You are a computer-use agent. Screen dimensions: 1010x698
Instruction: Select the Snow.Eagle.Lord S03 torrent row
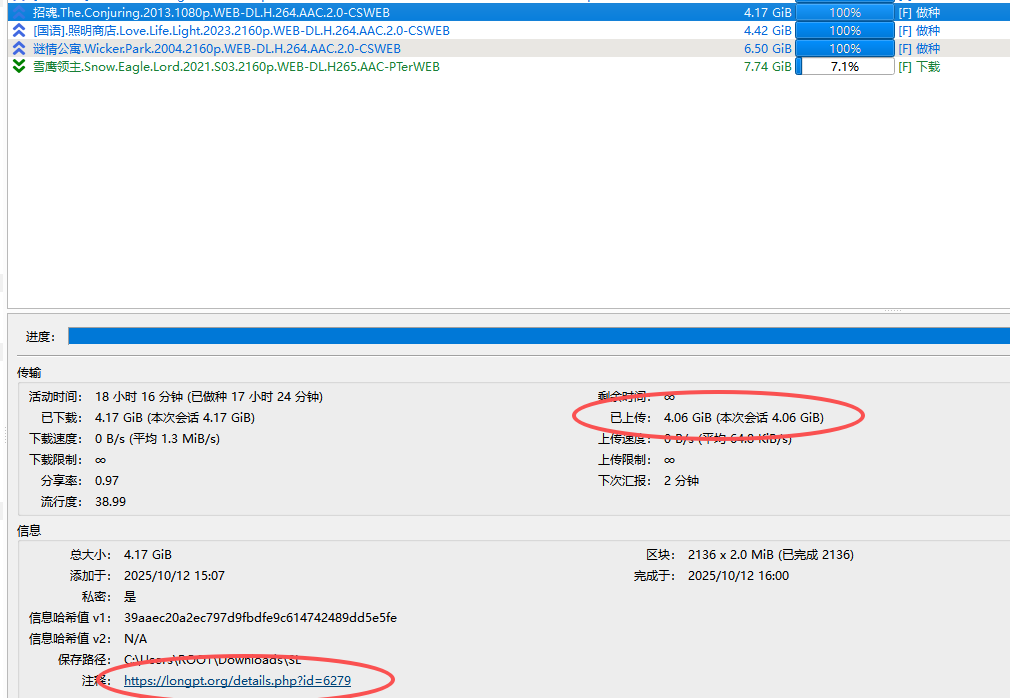[x=236, y=67]
